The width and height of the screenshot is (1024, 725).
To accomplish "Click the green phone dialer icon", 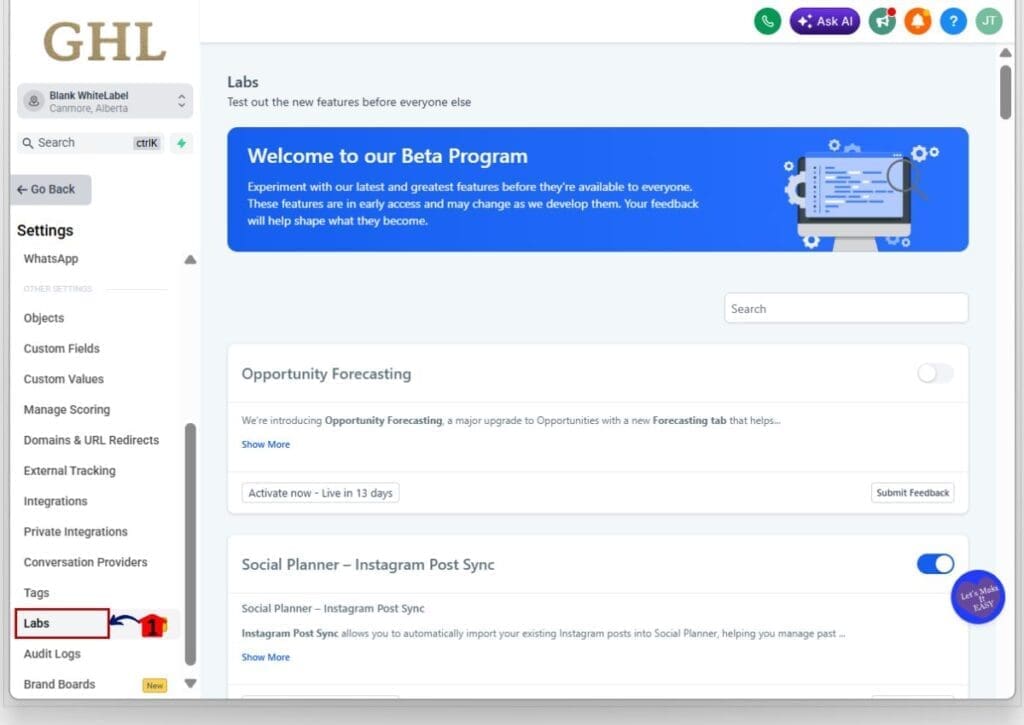I will pyautogui.click(x=767, y=21).
